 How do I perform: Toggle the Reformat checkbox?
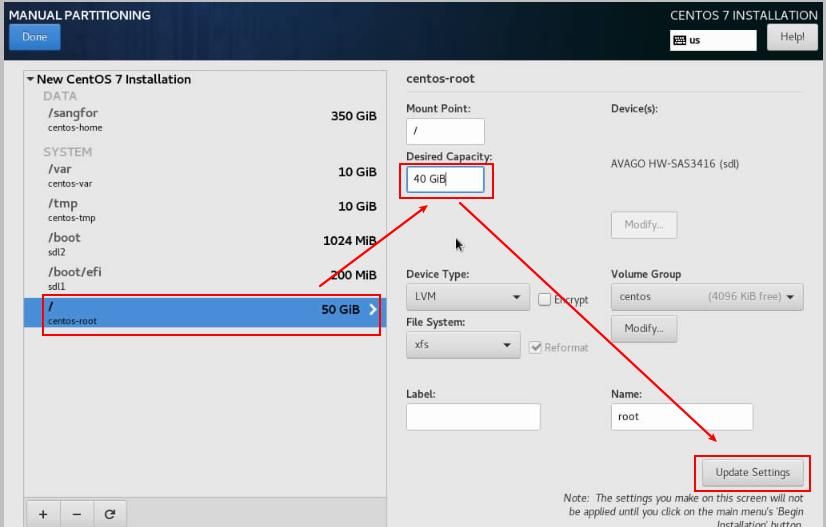(537, 347)
